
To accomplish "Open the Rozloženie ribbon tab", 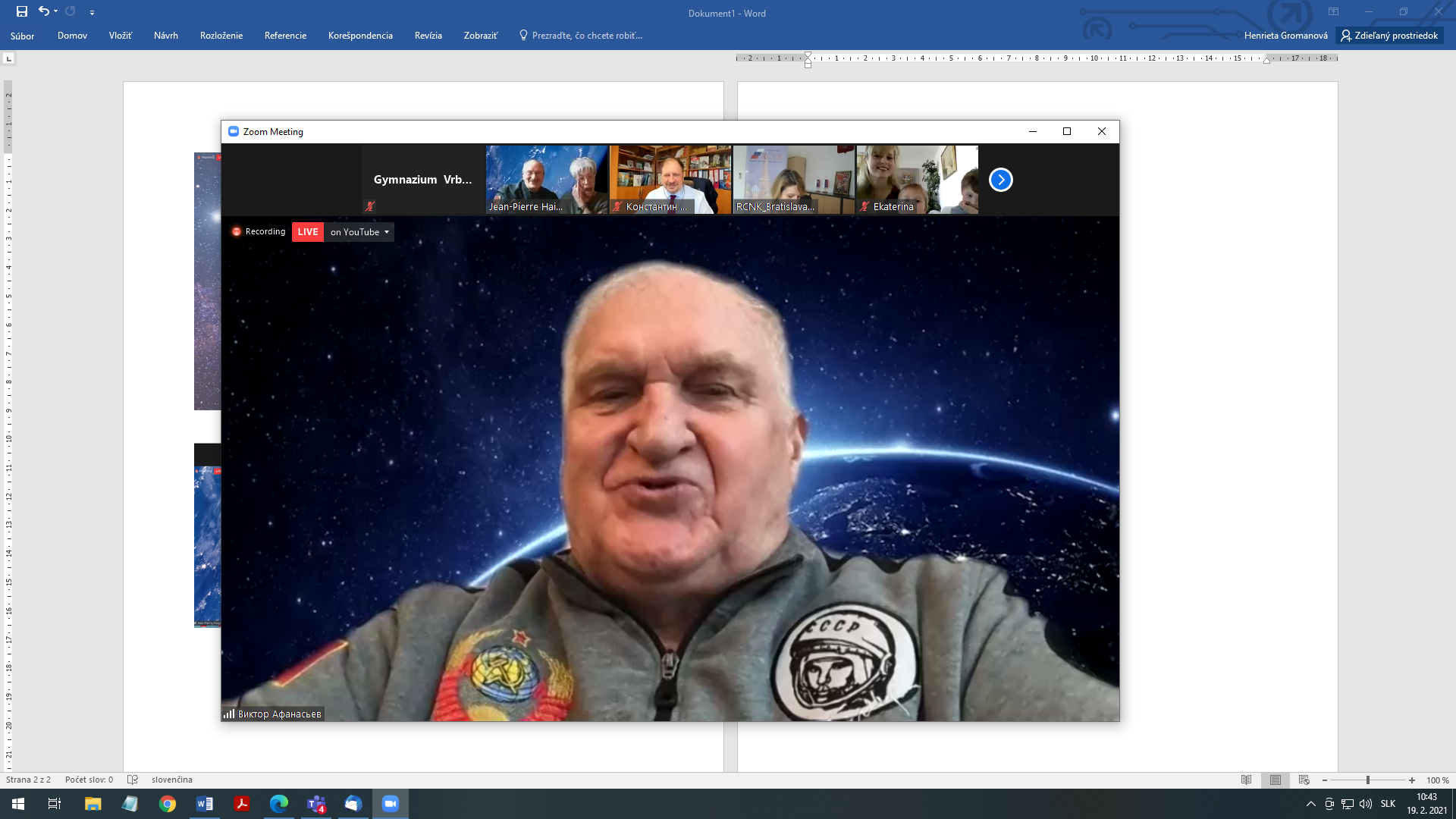I will pyautogui.click(x=221, y=36).
